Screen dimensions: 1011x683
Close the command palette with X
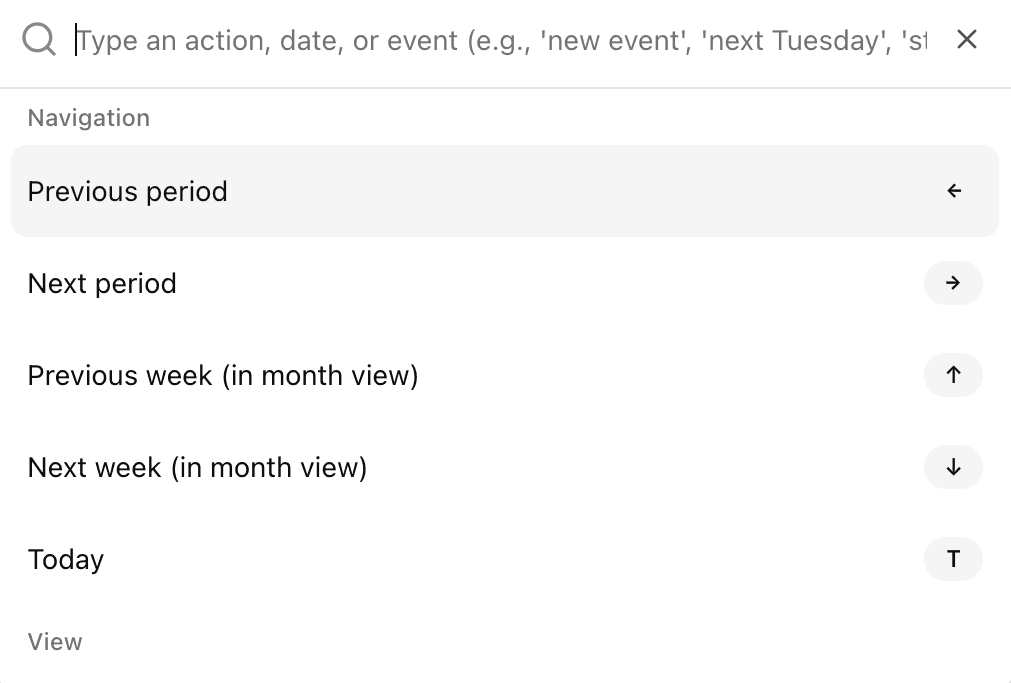point(966,40)
